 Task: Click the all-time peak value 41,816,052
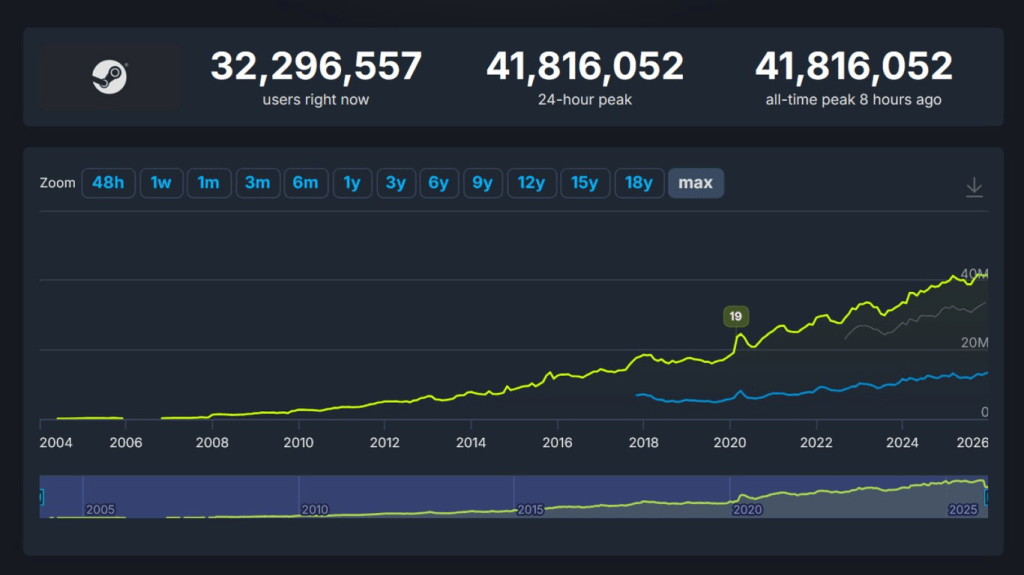coord(853,67)
